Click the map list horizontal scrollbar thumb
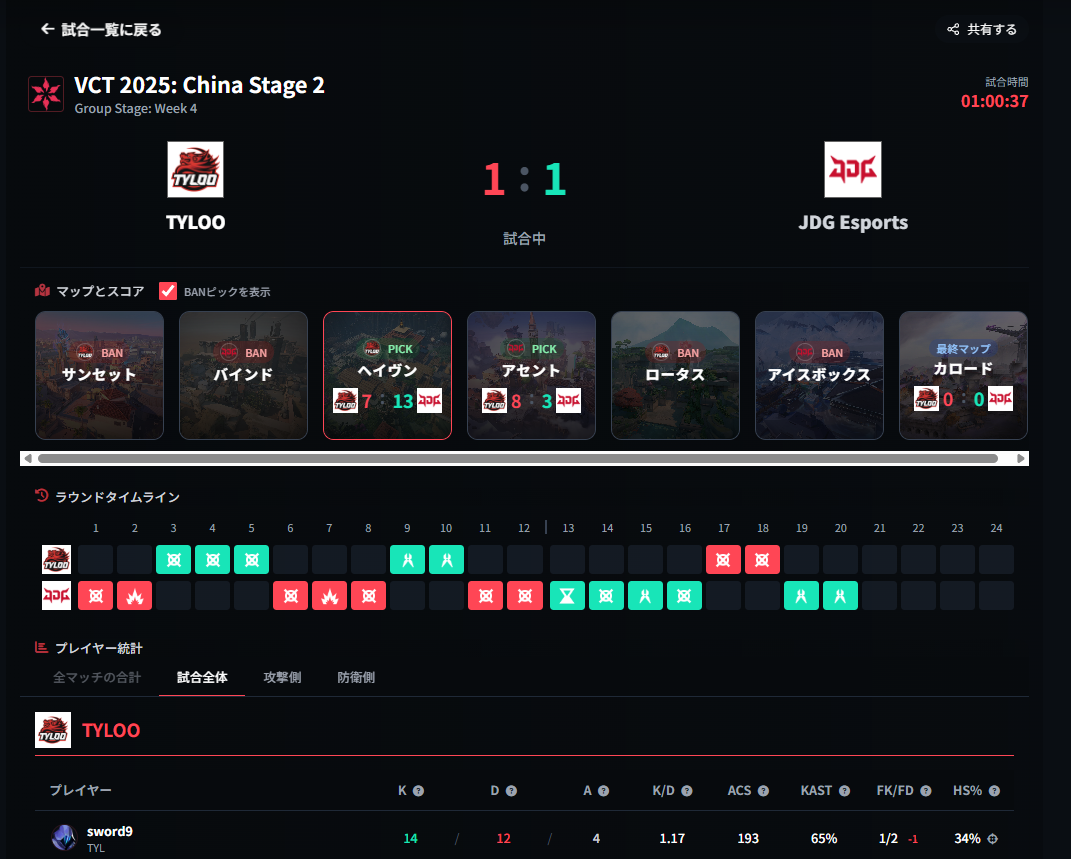Screen dimensions: 1071x859 (x=518, y=458)
